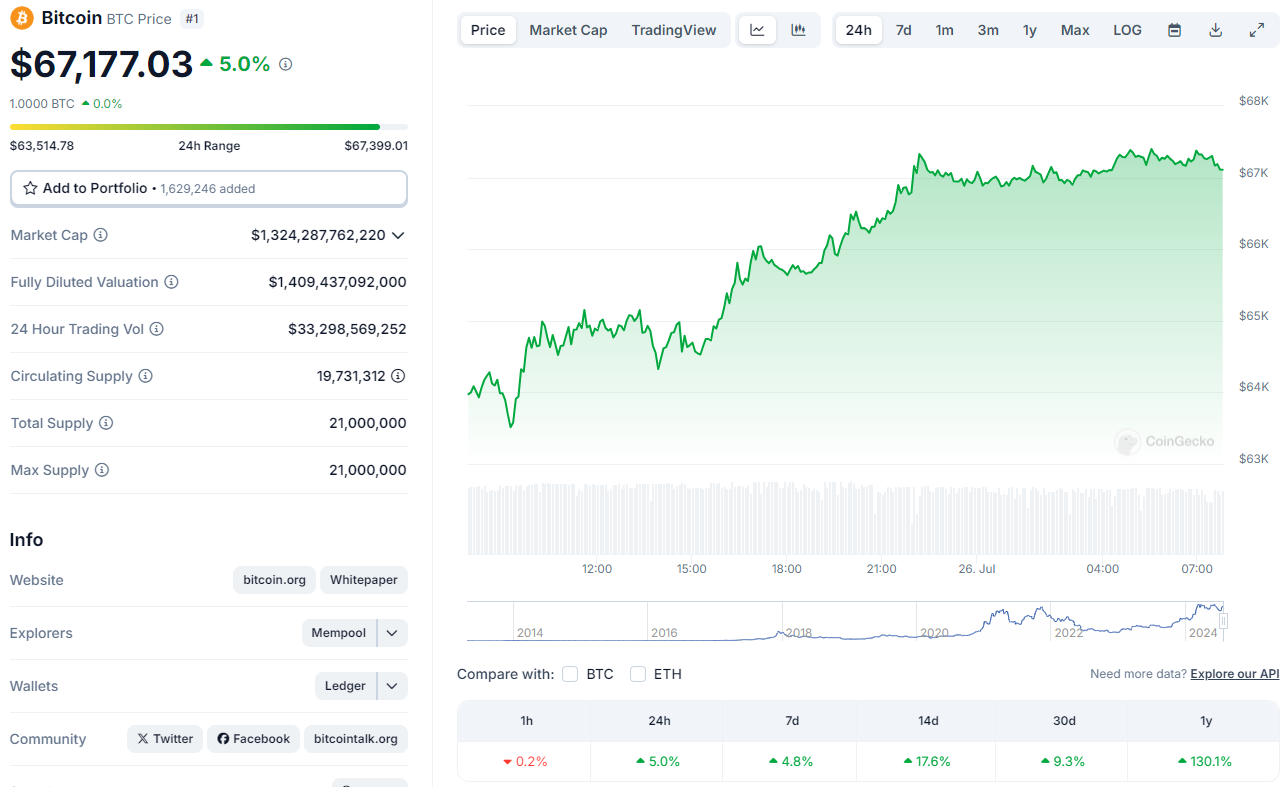The image size is (1286, 787).
Task: Click the 14d 17.6% change cell
Action: pos(928,761)
